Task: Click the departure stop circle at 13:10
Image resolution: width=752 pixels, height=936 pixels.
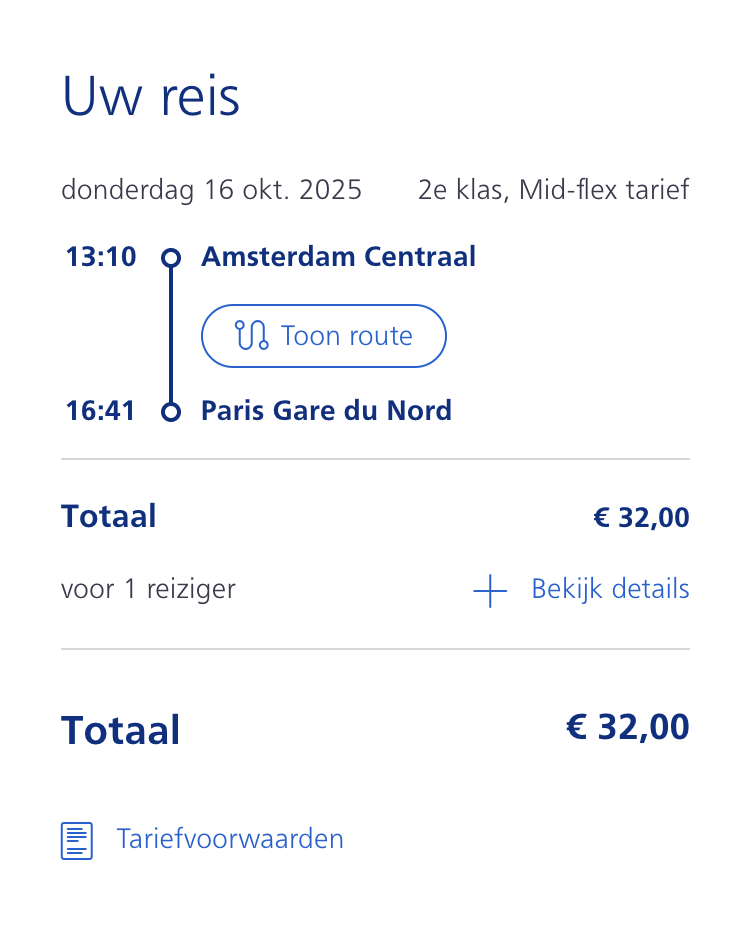Action: [171, 258]
